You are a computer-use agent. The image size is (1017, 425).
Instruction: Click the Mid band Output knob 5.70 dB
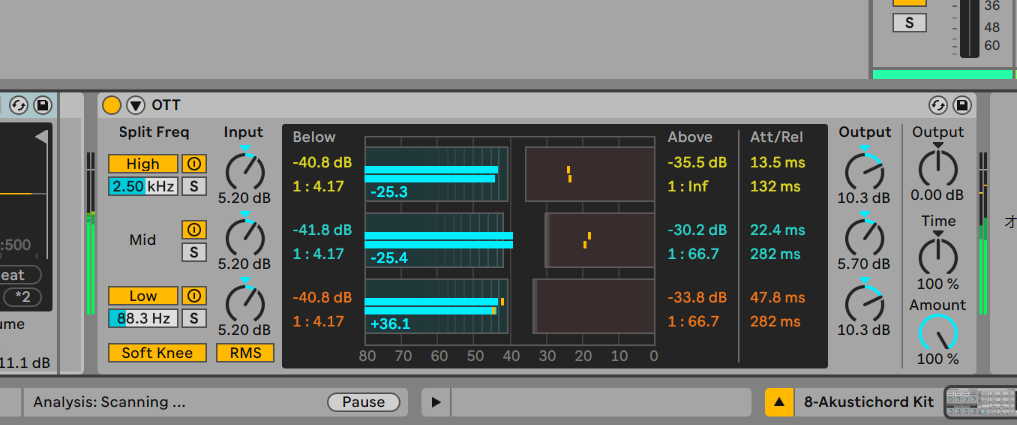coord(864,237)
